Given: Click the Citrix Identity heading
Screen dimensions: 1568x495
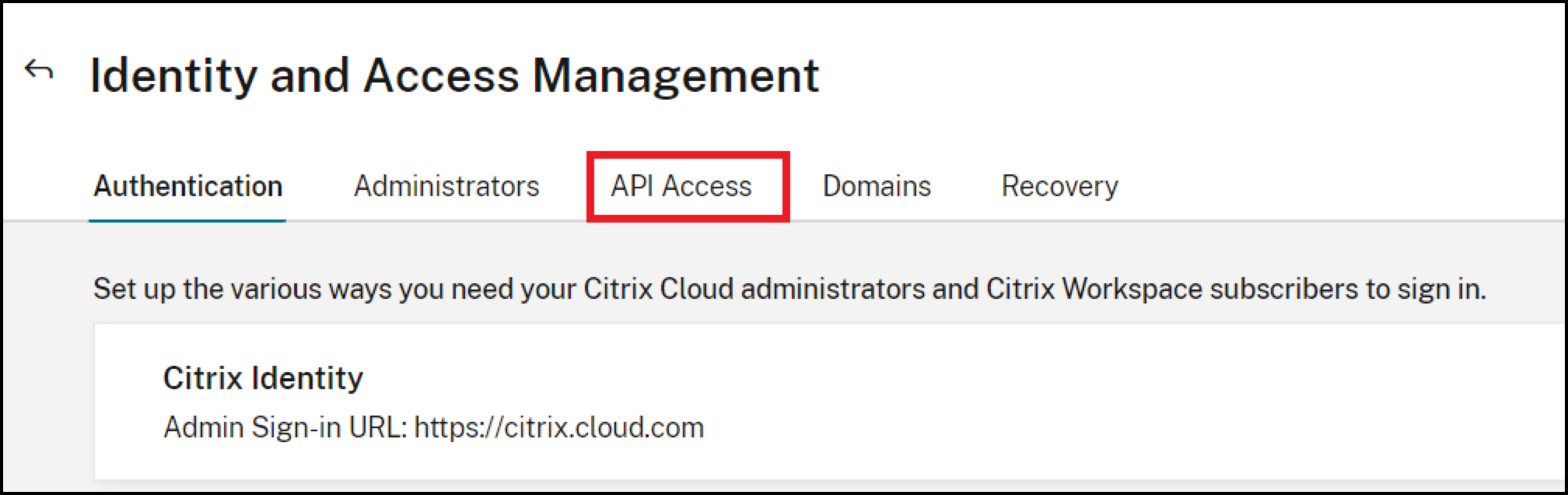Looking at the screenshot, I should pyautogui.click(x=263, y=379).
